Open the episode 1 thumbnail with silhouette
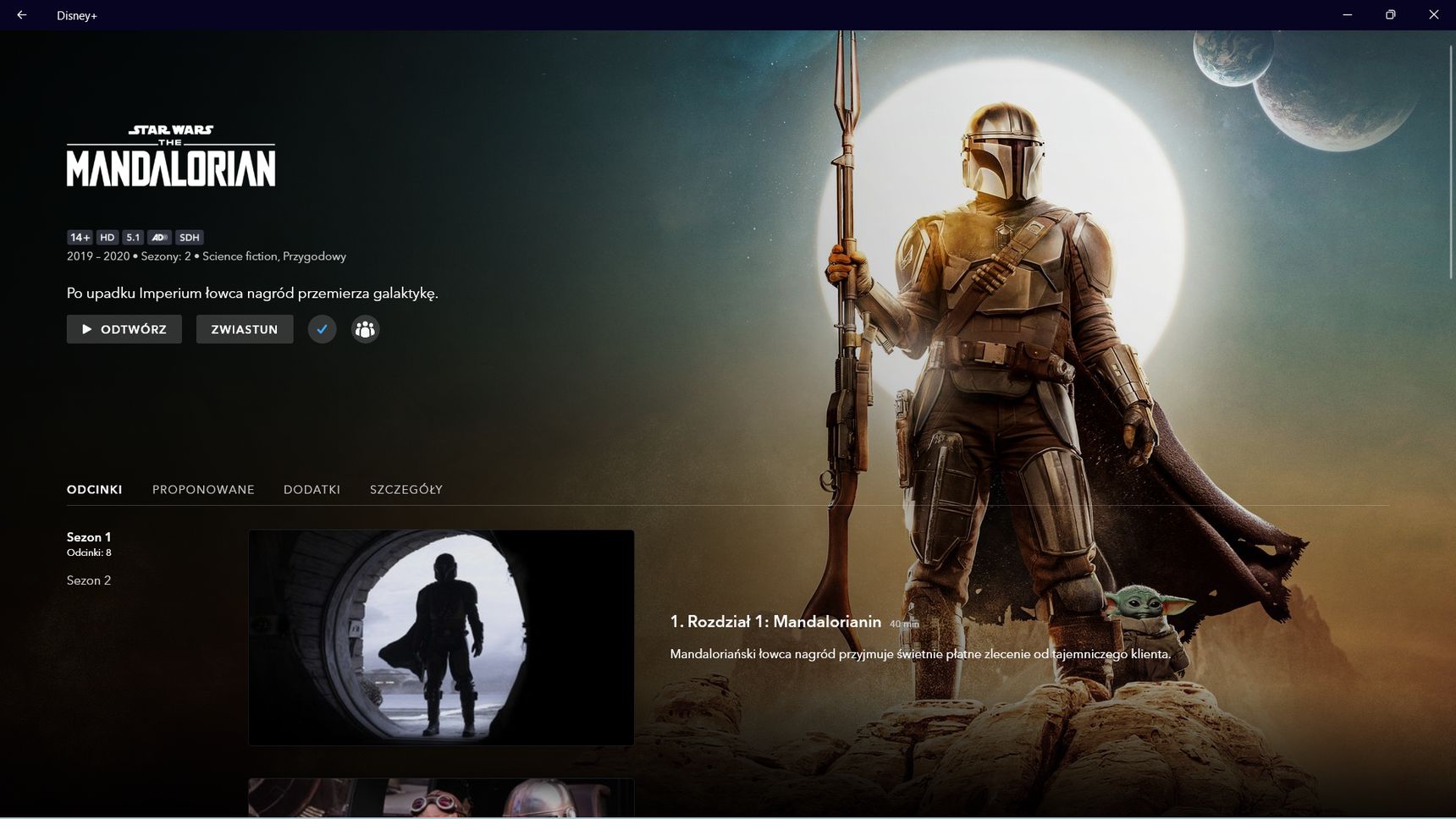 pos(441,637)
